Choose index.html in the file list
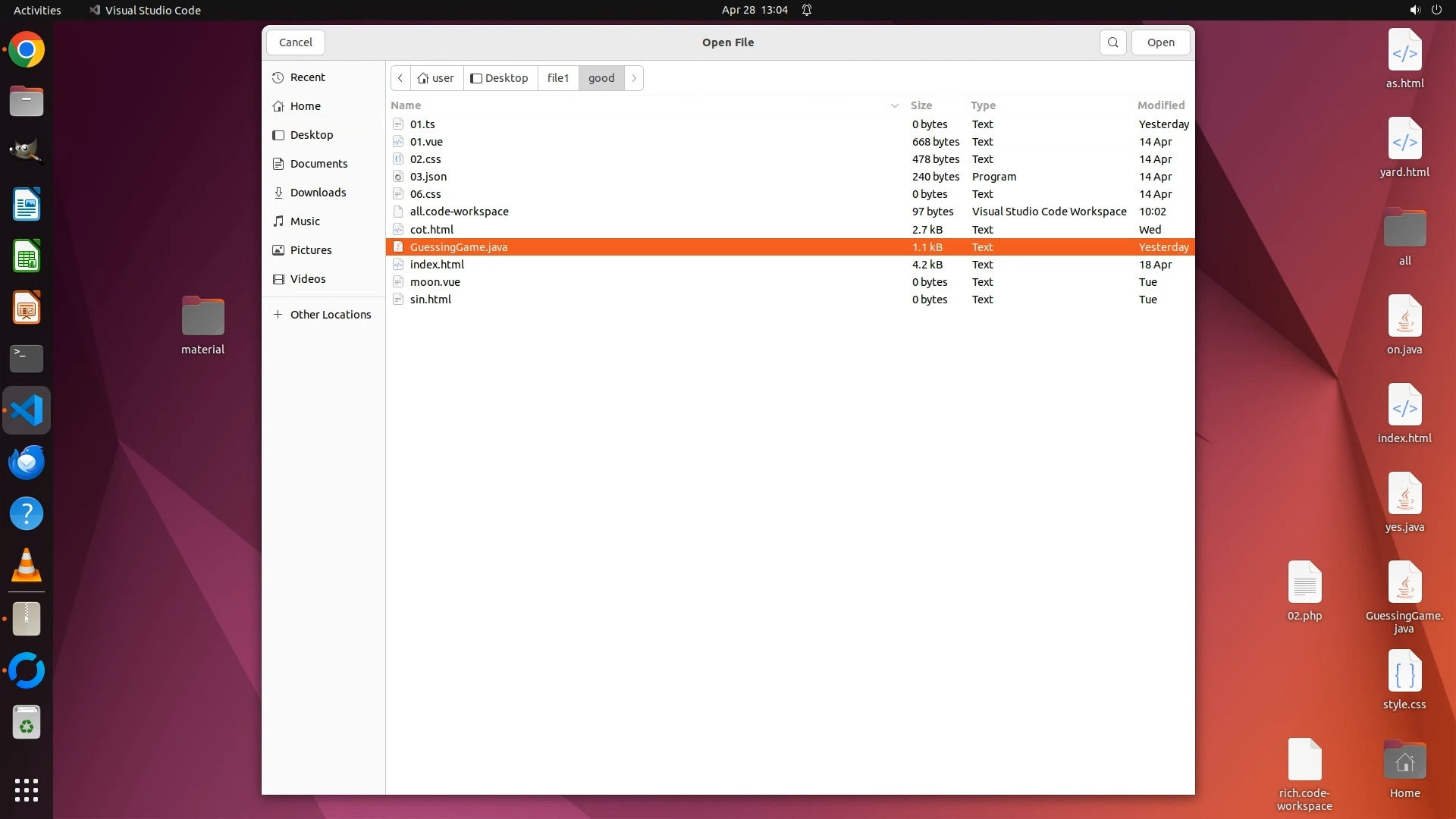This screenshot has width=1456, height=819. (437, 265)
